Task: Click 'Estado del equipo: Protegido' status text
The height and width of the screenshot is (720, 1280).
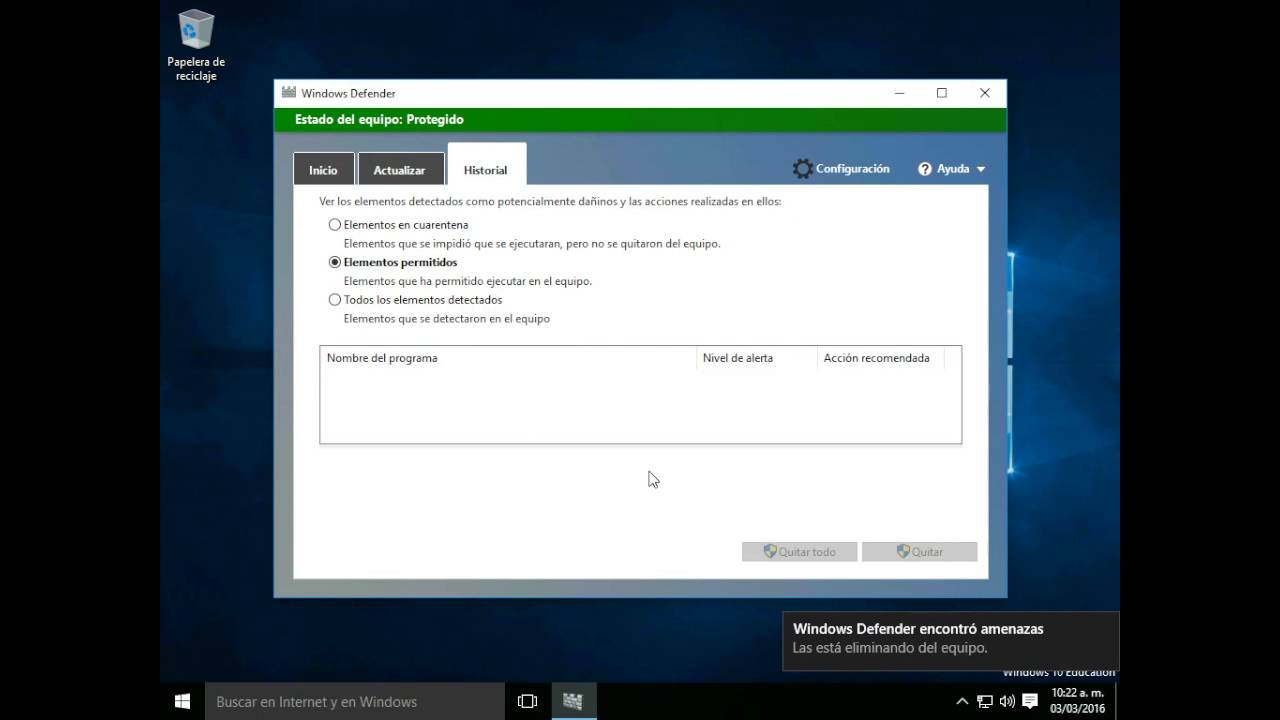Action: point(379,119)
